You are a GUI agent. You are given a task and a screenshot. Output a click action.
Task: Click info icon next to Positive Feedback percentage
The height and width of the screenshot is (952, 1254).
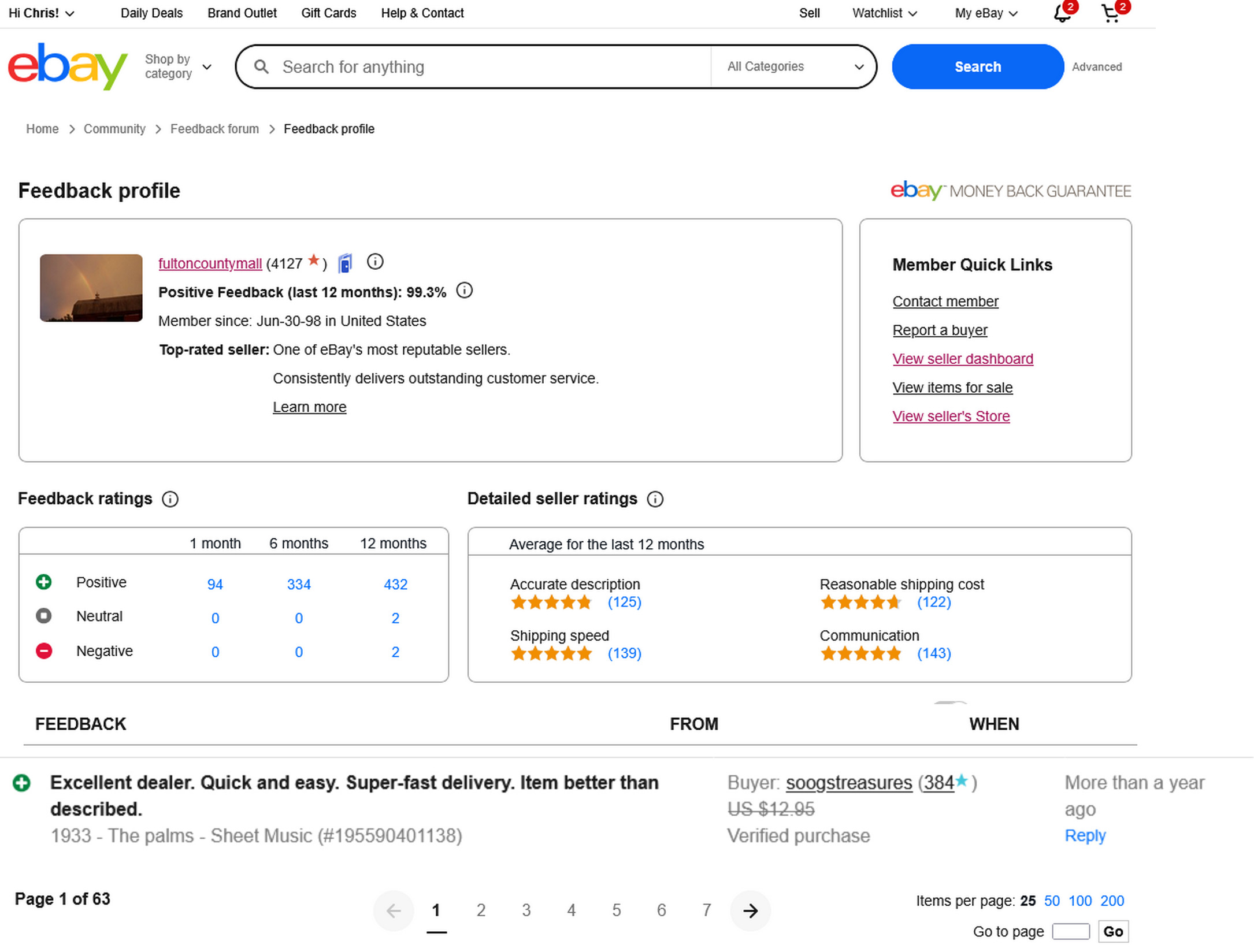click(x=464, y=291)
